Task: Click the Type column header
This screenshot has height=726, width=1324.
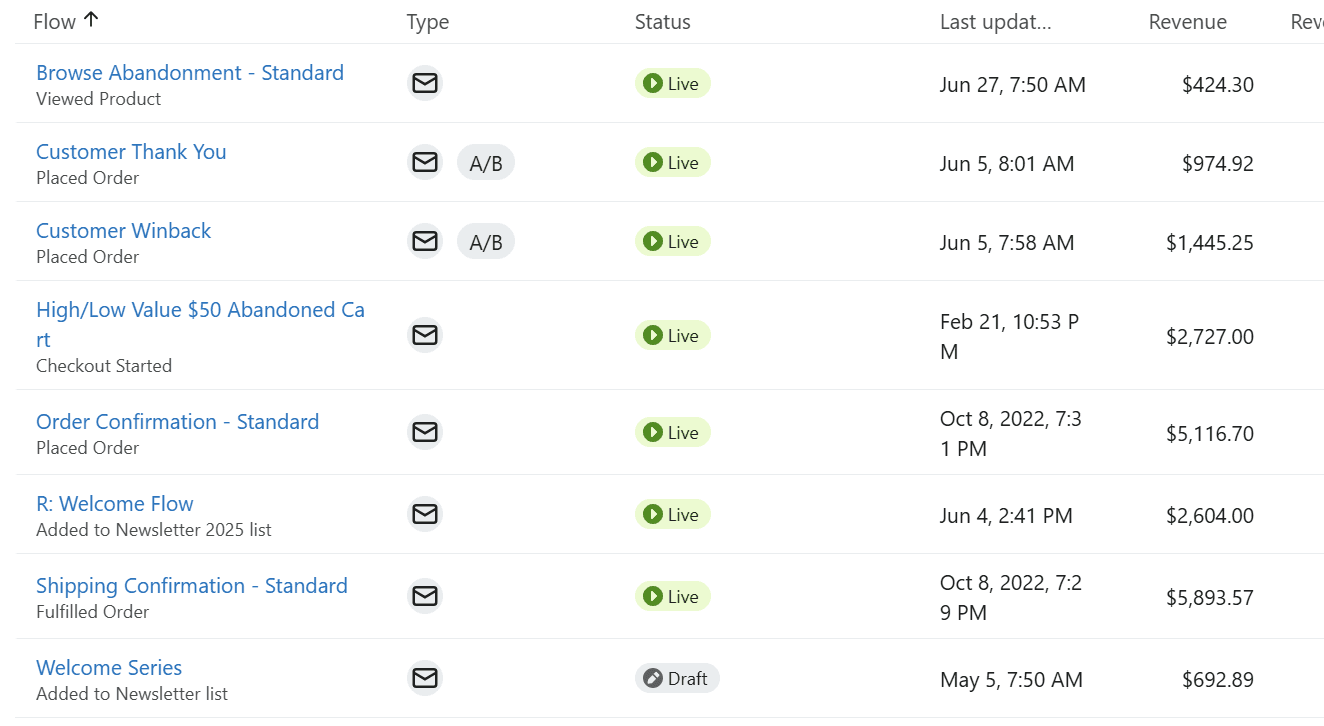Action: 427,21
